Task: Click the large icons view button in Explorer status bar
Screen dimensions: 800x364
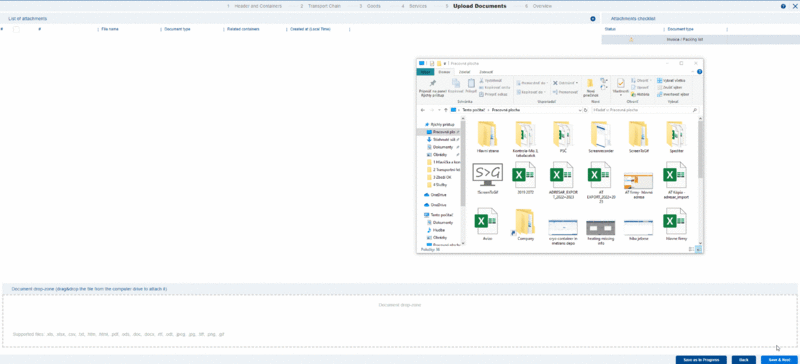Action: click(x=698, y=249)
